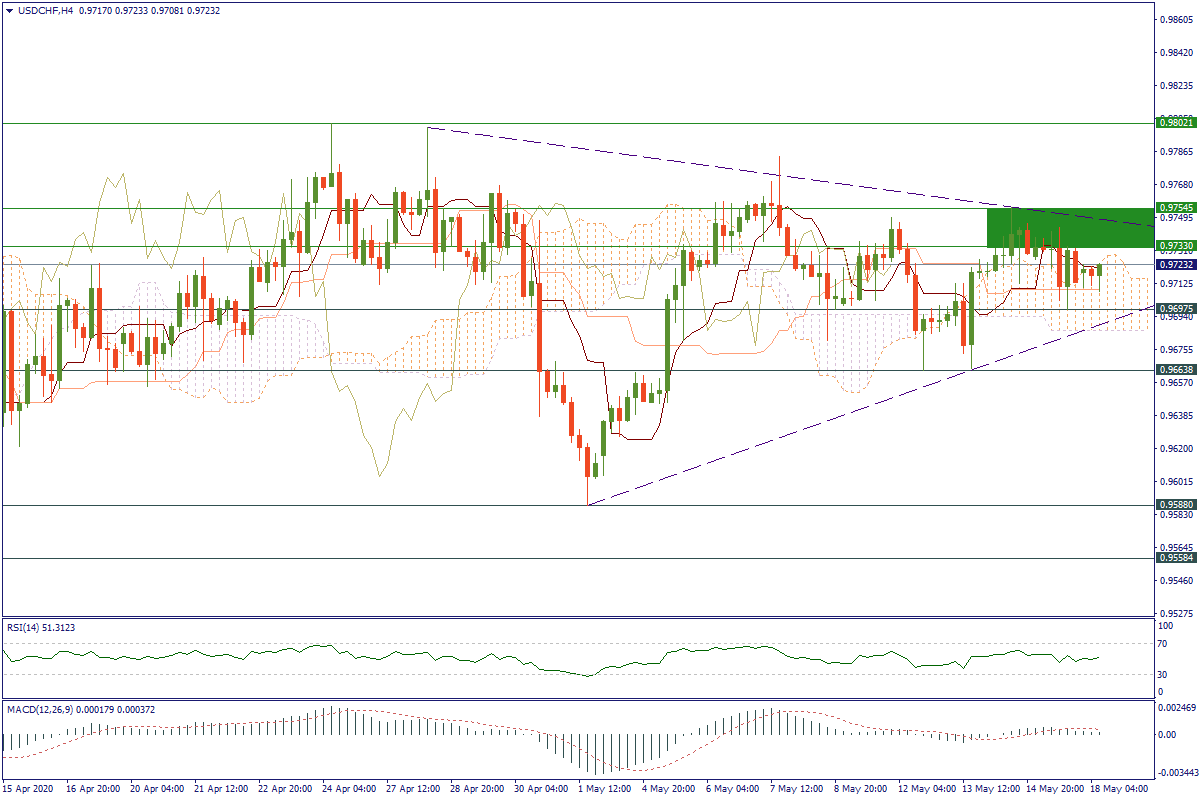Click the 0.95880 price level label
Image resolution: width=1200 pixels, height=800 pixels.
pos(1173,505)
